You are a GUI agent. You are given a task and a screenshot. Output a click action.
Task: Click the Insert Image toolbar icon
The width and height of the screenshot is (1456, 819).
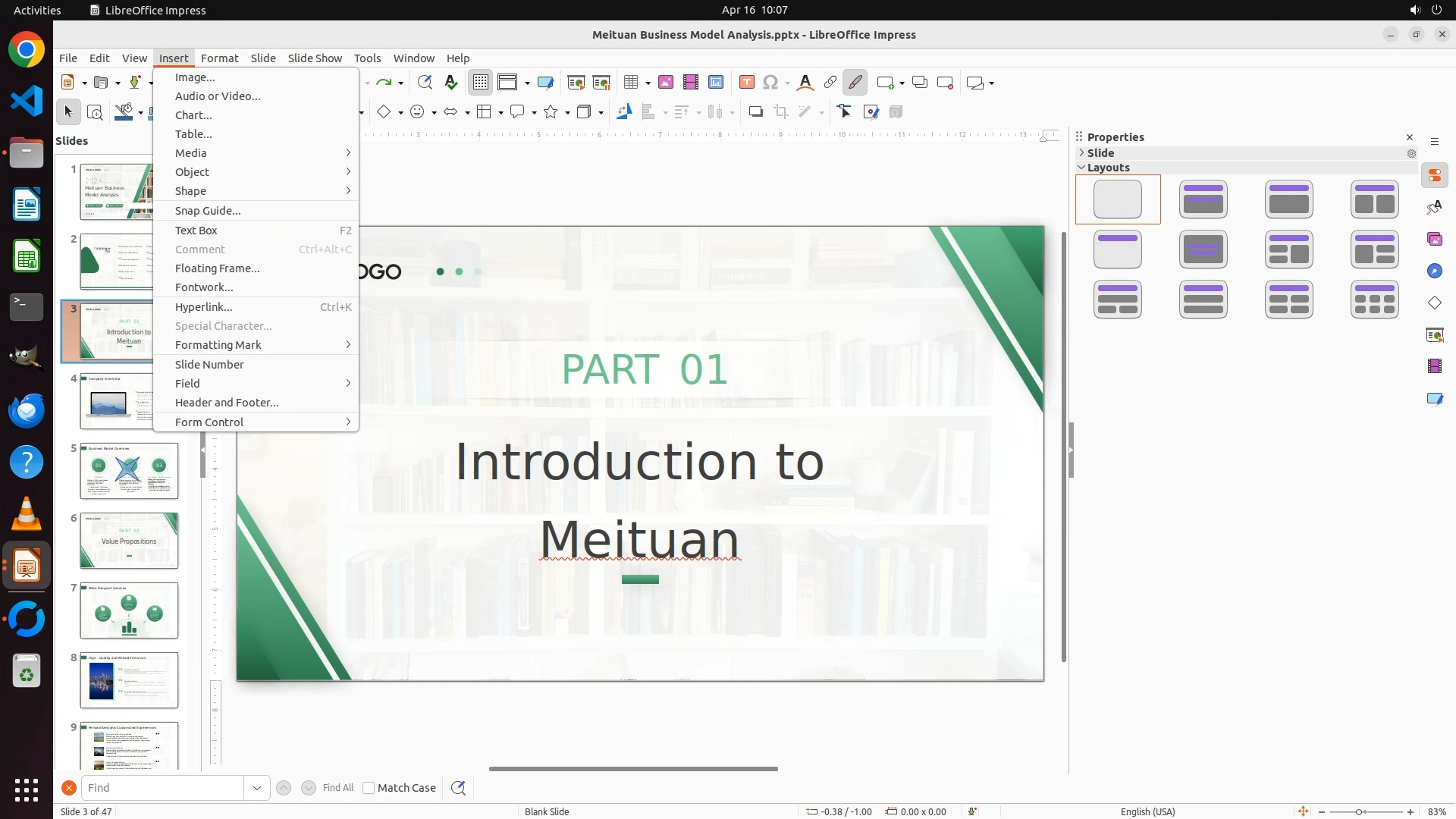[666, 83]
